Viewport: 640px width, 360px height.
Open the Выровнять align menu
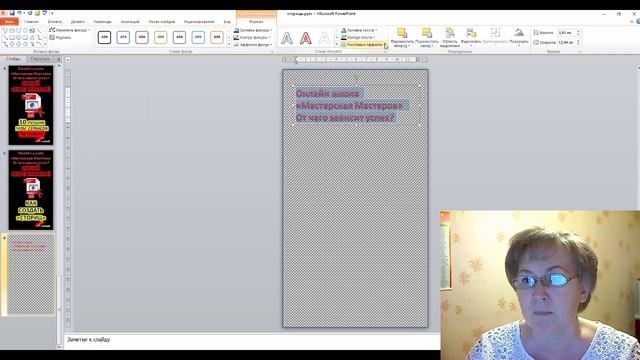click(x=471, y=38)
